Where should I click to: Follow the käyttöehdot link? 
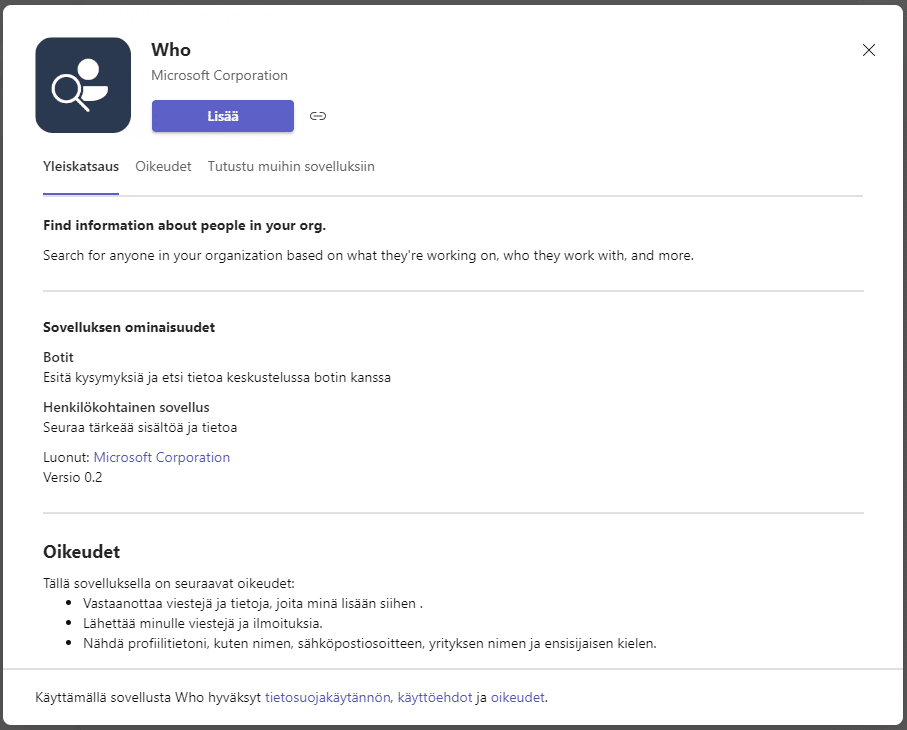pos(434,697)
